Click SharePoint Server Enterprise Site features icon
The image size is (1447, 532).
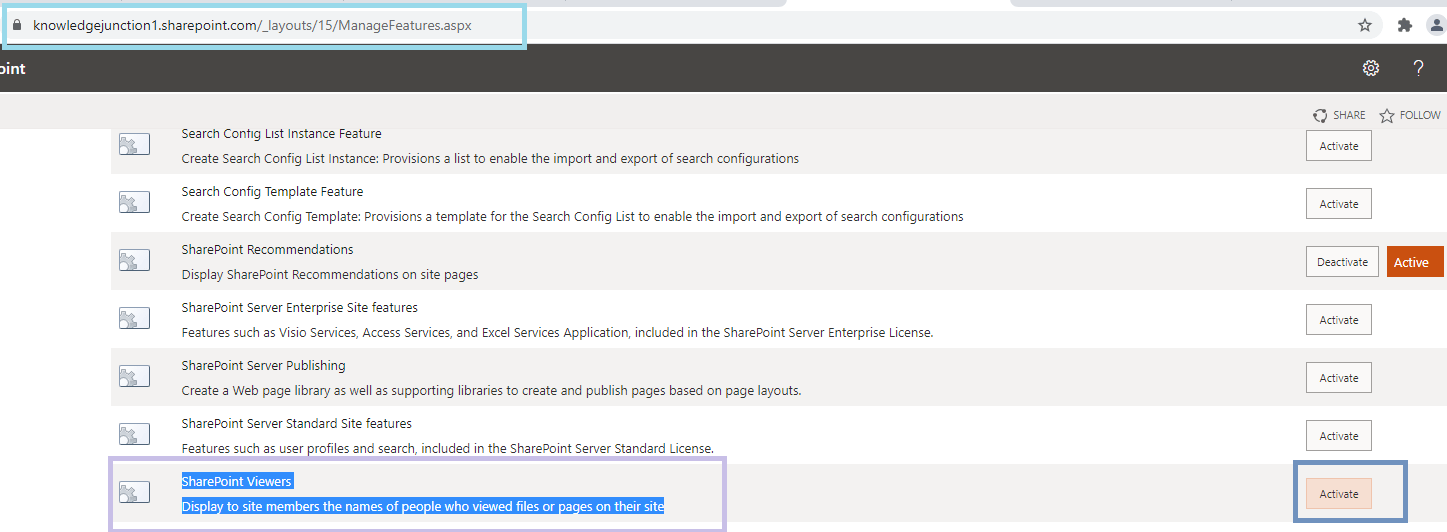tap(134, 319)
